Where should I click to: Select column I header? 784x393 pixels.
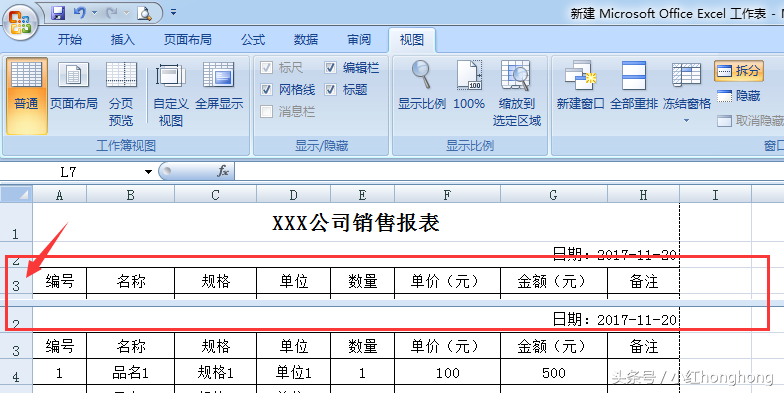click(716, 194)
